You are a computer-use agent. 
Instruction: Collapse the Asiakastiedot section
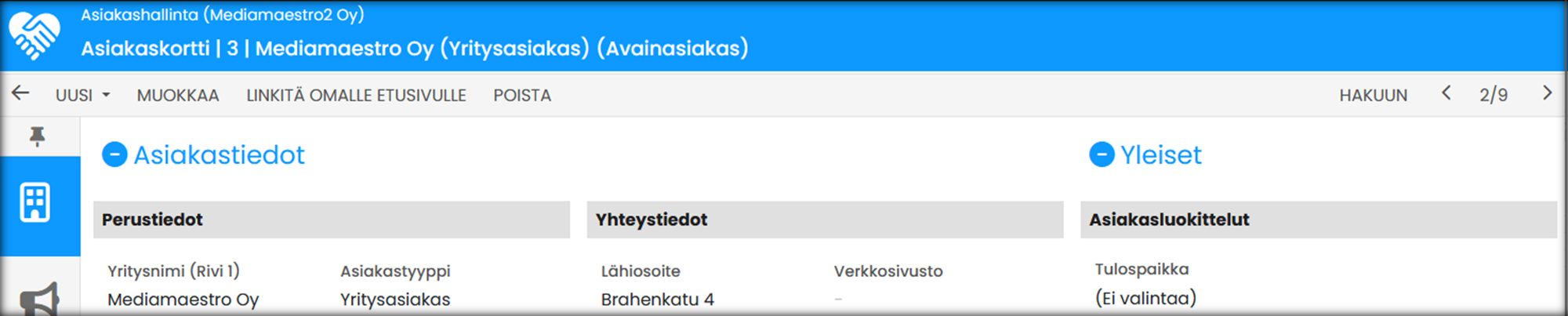click(114, 154)
